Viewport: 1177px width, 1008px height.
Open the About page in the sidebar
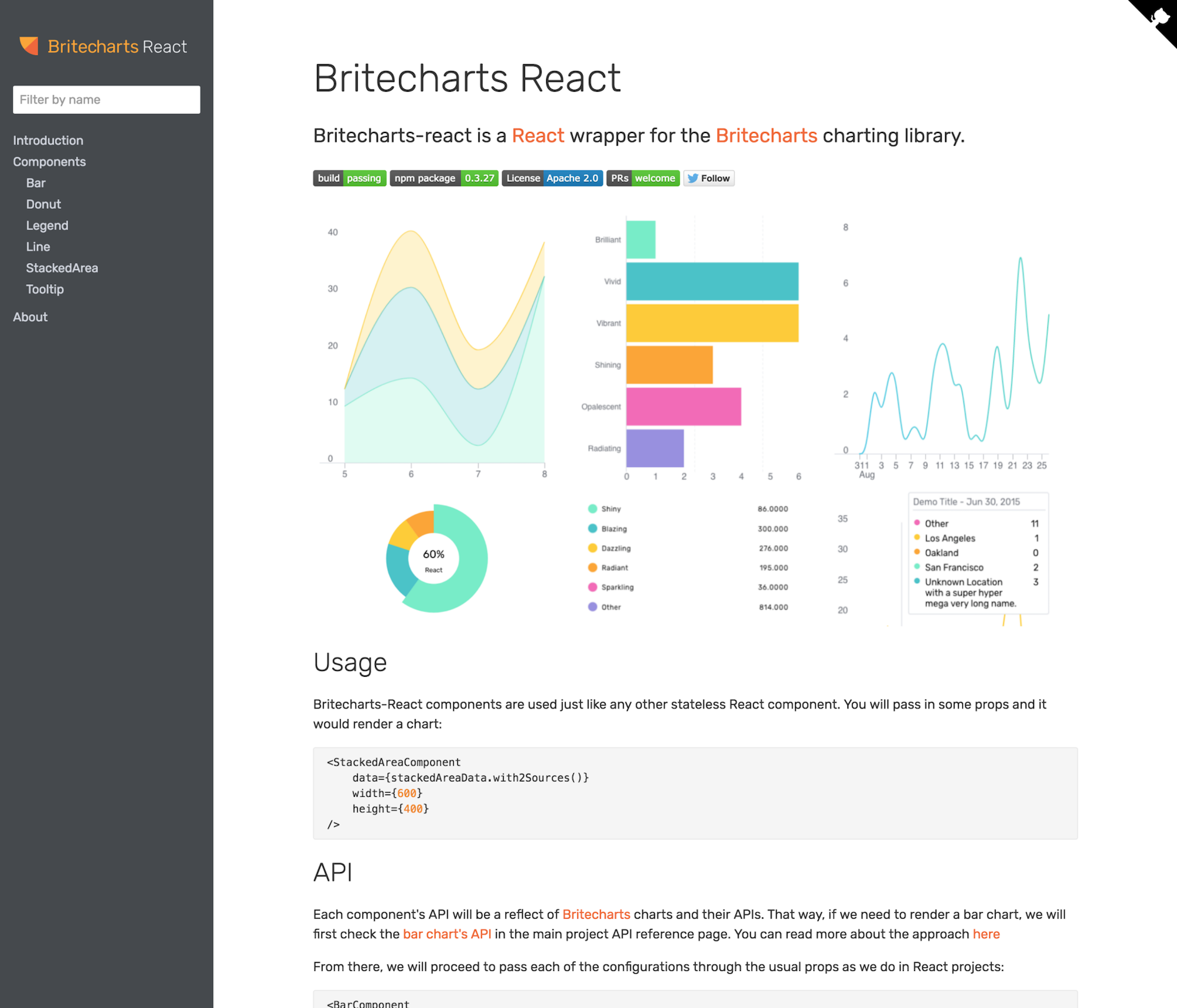pos(30,317)
